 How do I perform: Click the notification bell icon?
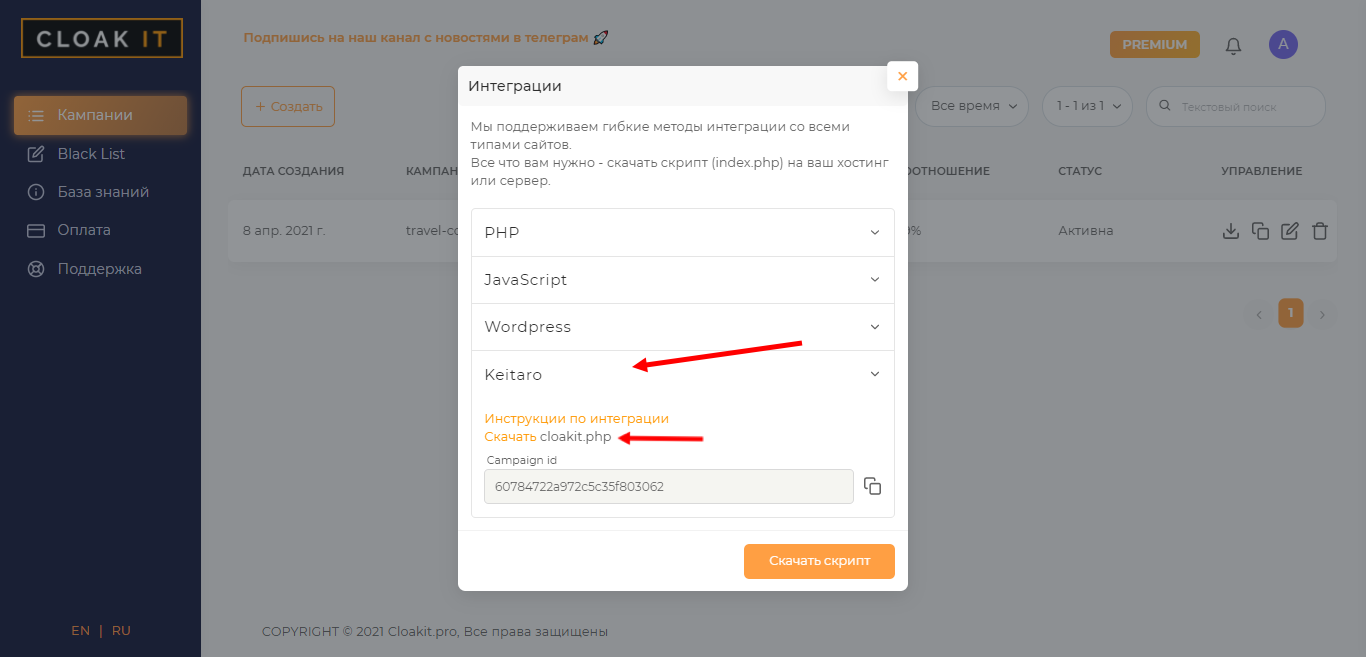[x=1233, y=45]
